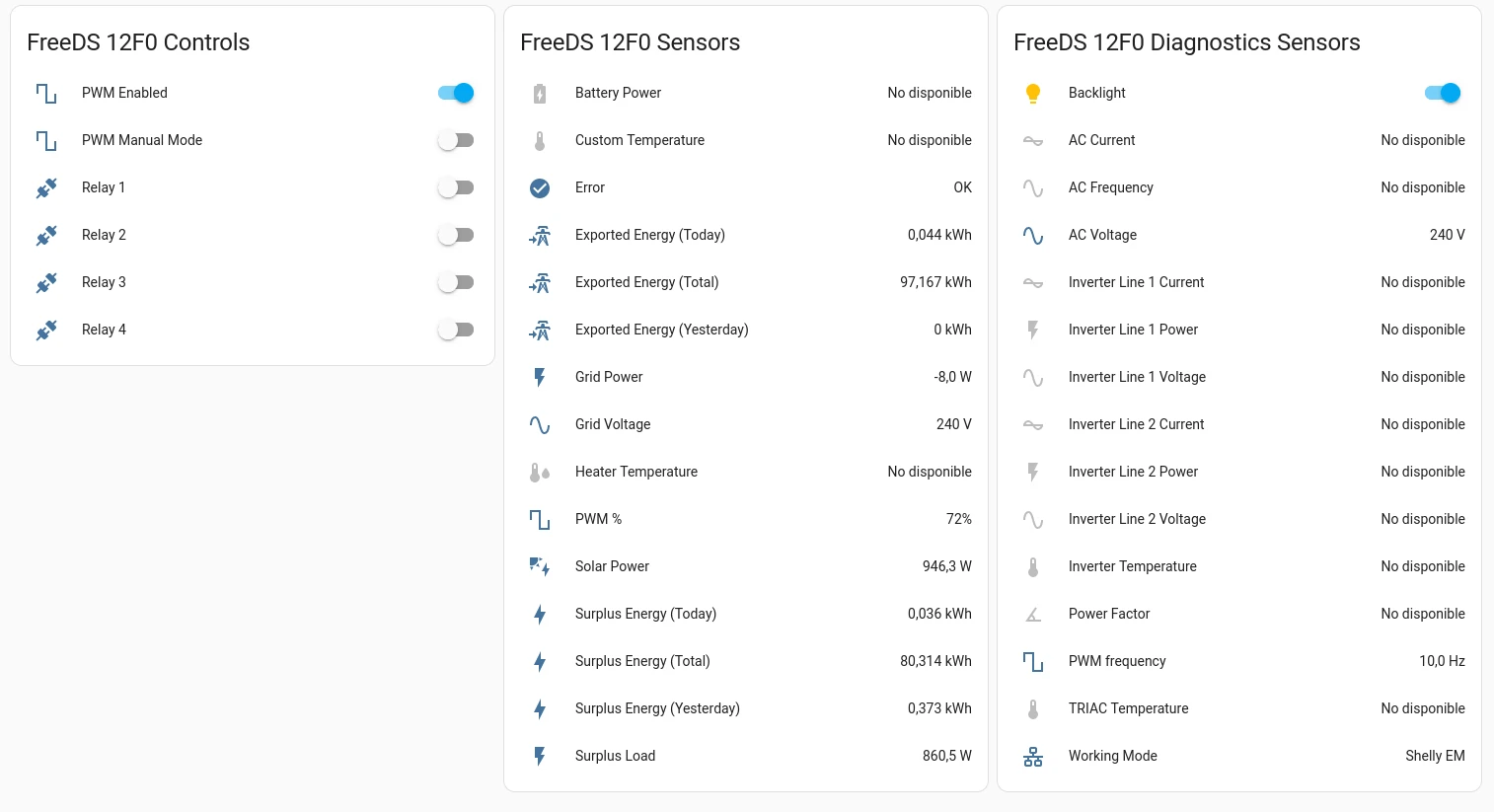Click the PWM % value 72%

pos(959,519)
